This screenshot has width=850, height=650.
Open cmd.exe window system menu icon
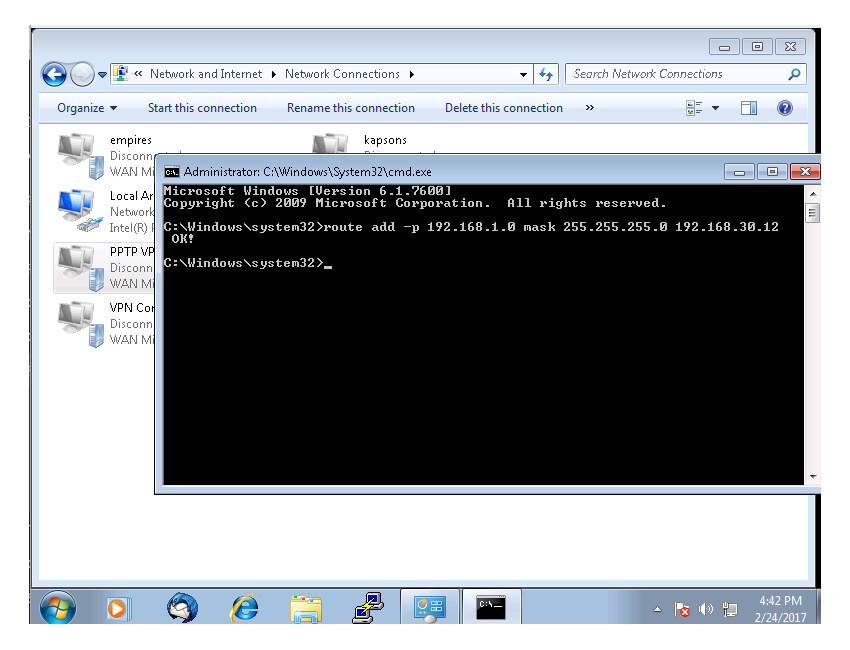tap(172, 172)
